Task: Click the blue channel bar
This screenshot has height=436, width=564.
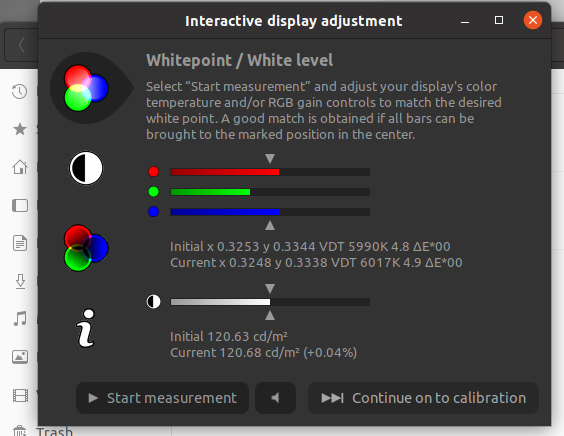Action: click(x=270, y=212)
